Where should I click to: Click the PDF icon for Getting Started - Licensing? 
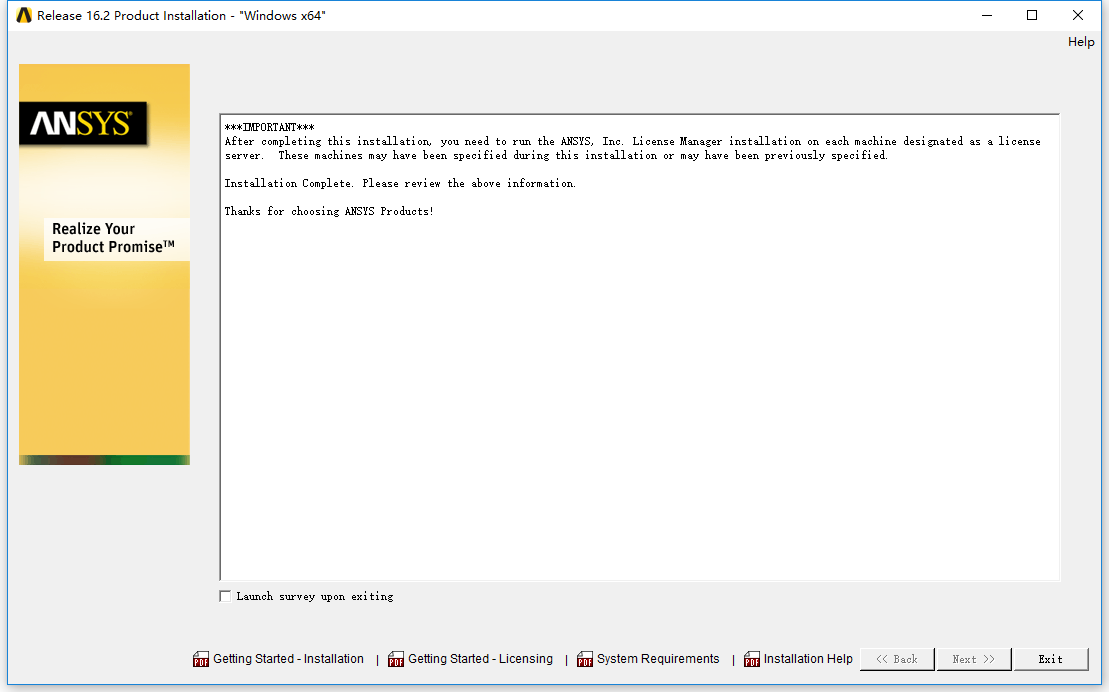396,659
